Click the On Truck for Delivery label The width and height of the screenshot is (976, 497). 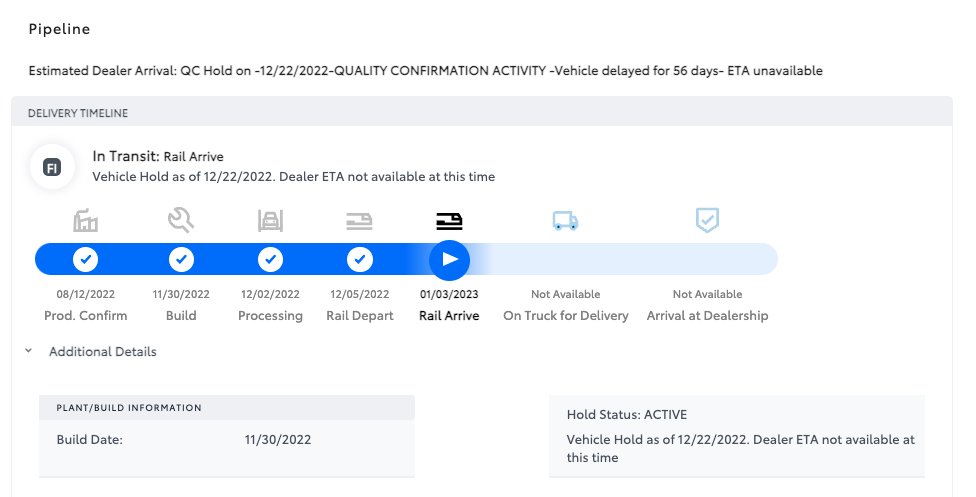566,316
